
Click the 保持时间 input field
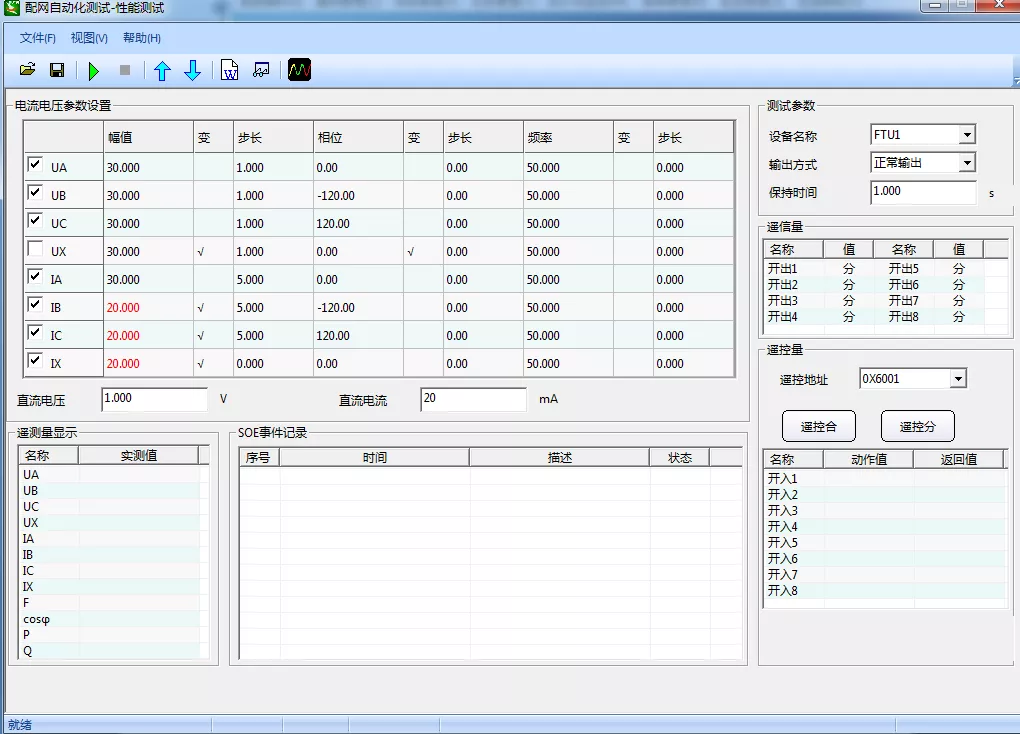coord(922,192)
